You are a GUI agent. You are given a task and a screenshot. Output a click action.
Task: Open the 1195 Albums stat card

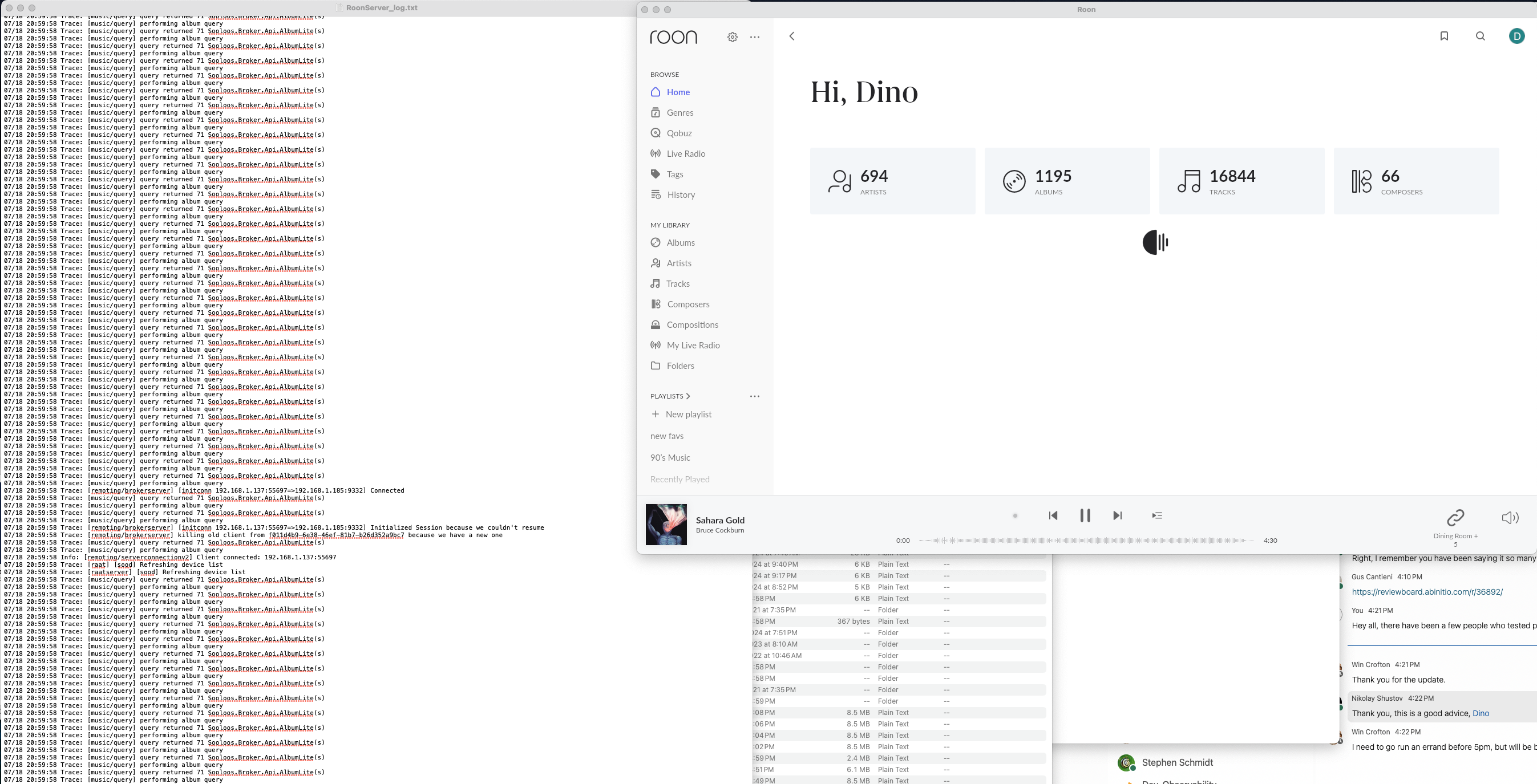[x=1067, y=181]
